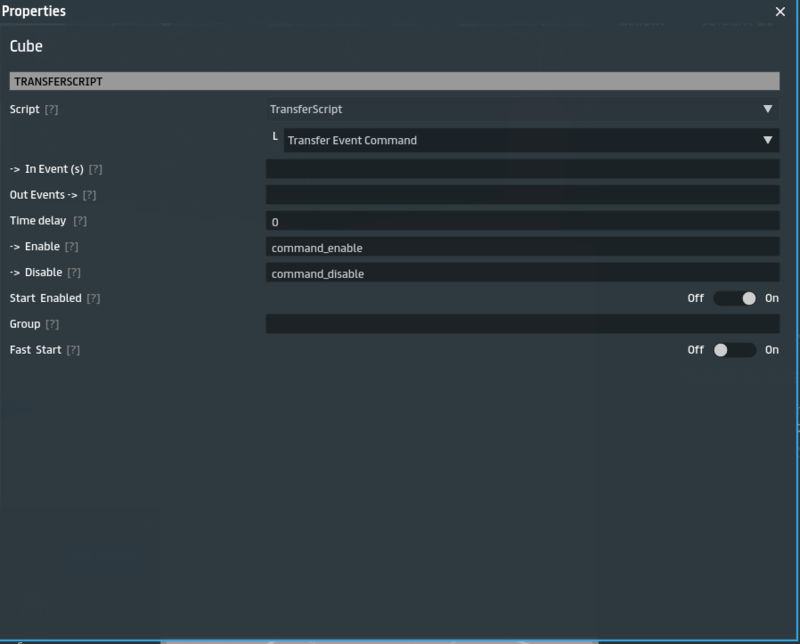Click the [?] icon beside Group
Image resolution: width=800 pixels, height=644 pixels.
[52, 325]
